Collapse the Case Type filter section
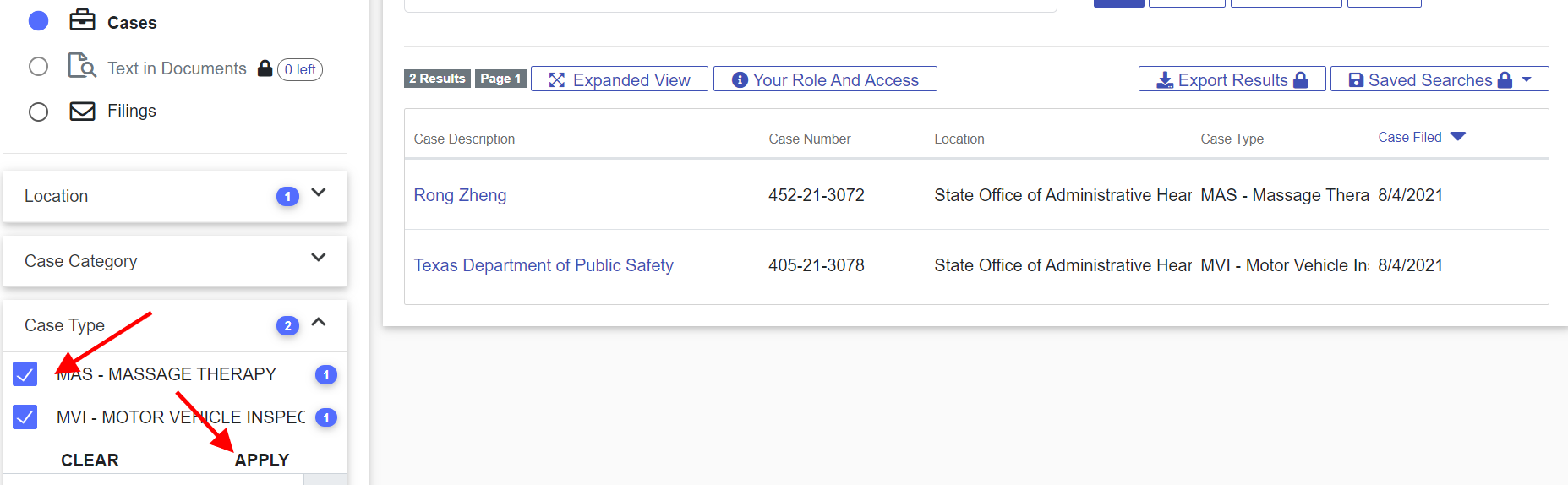This screenshot has height=485, width=1568. click(x=319, y=322)
